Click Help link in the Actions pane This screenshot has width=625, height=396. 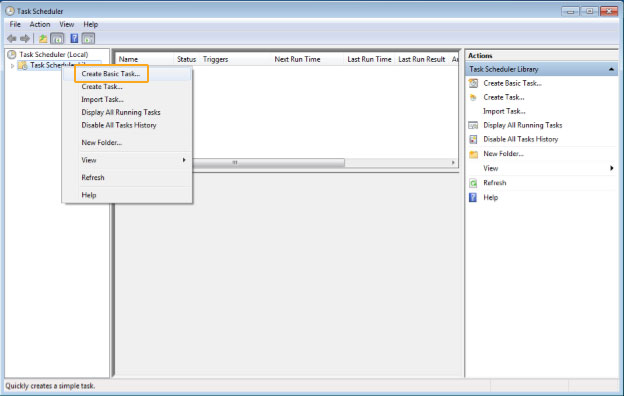tap(491, 197)
